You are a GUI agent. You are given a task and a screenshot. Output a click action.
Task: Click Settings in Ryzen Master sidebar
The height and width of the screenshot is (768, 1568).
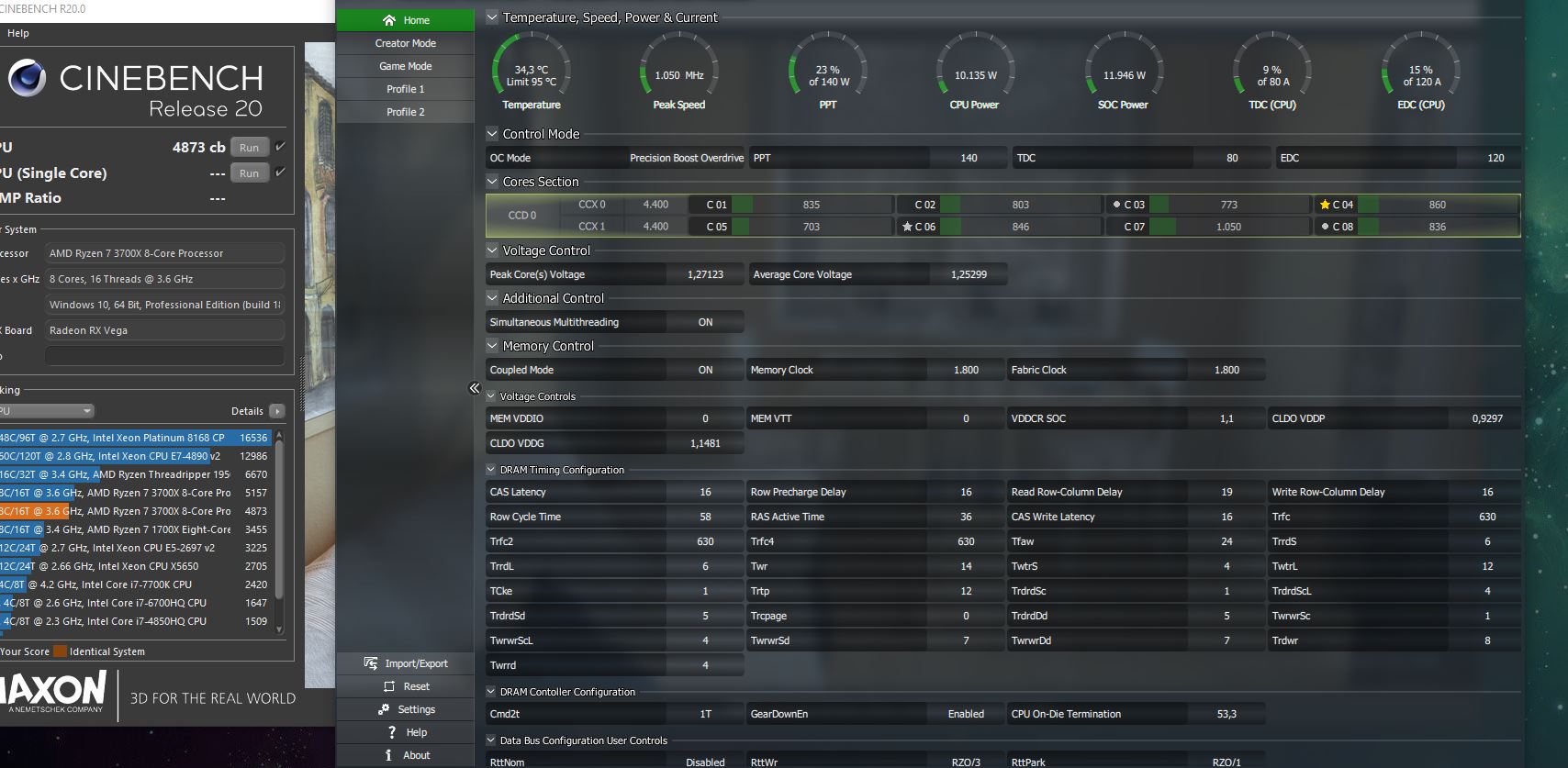[405, 709]
